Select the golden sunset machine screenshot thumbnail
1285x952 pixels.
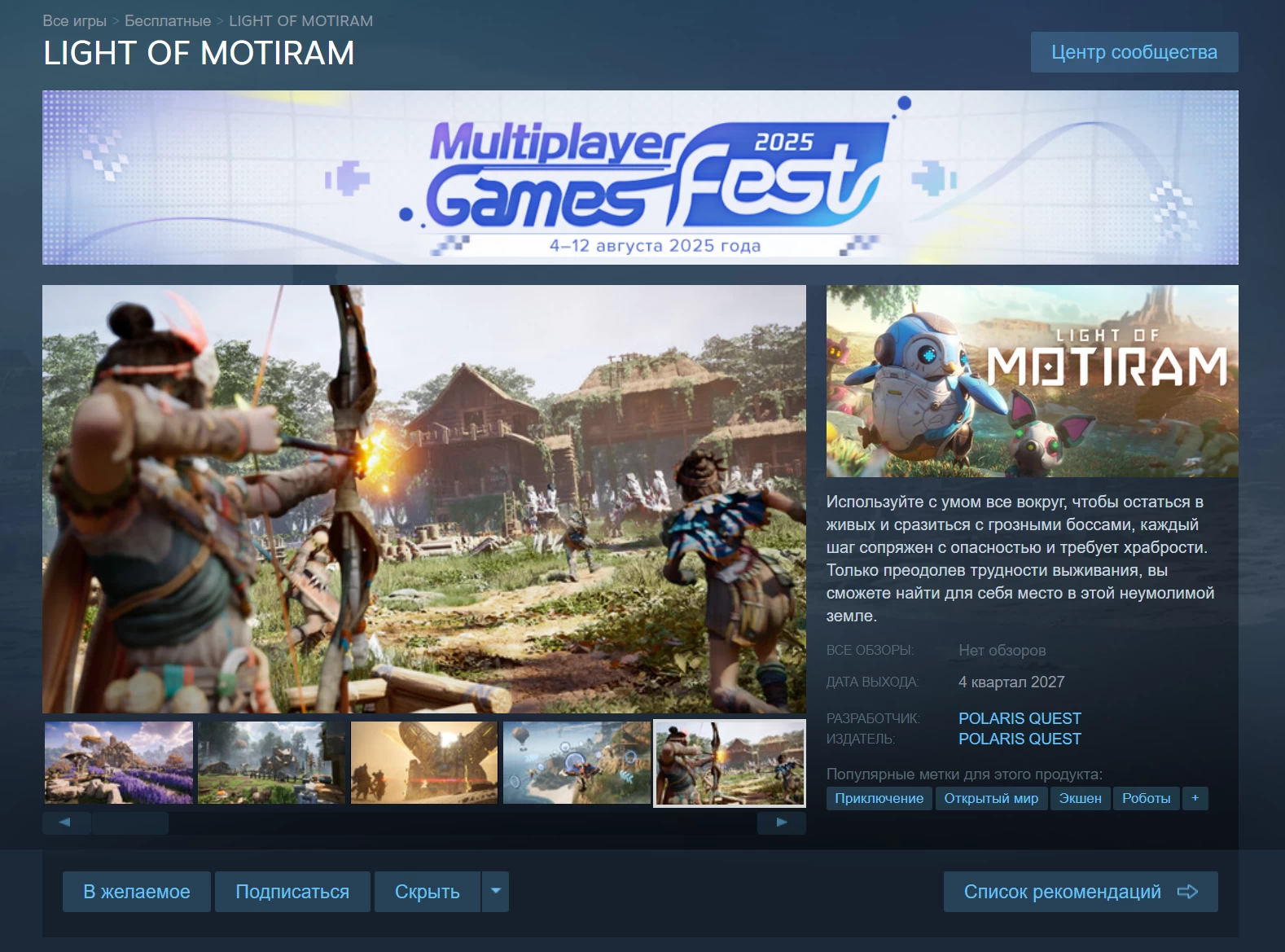[x=424, y=762]
